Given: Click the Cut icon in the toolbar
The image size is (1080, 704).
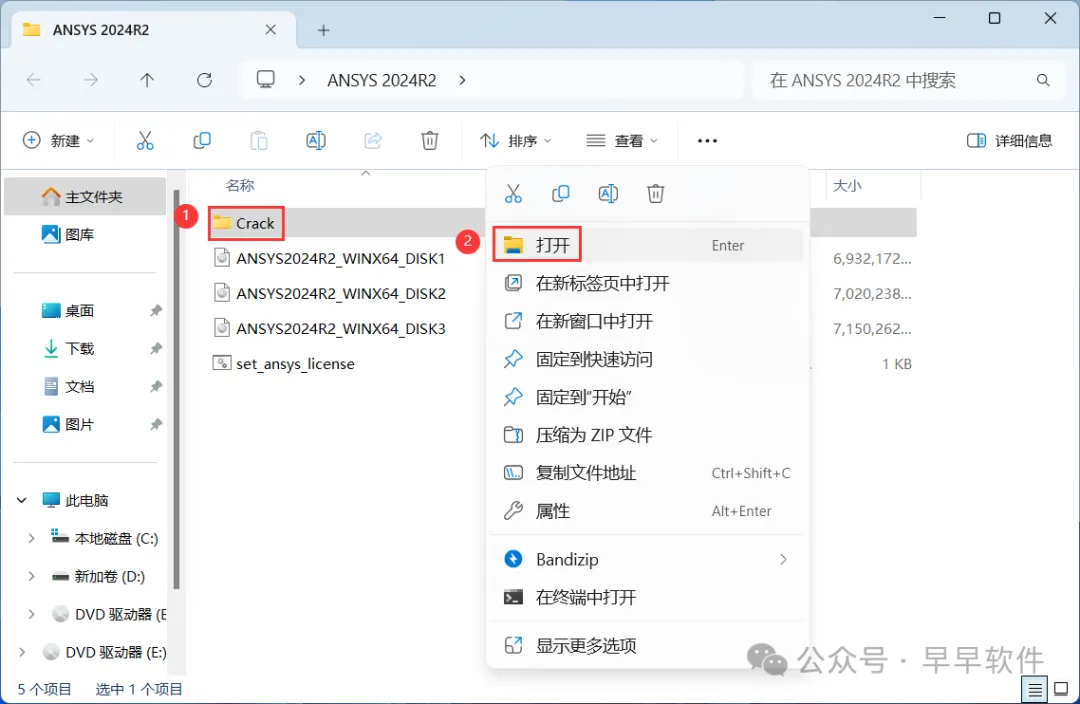Looking at the screenshot, I should (x=145, y=141).
